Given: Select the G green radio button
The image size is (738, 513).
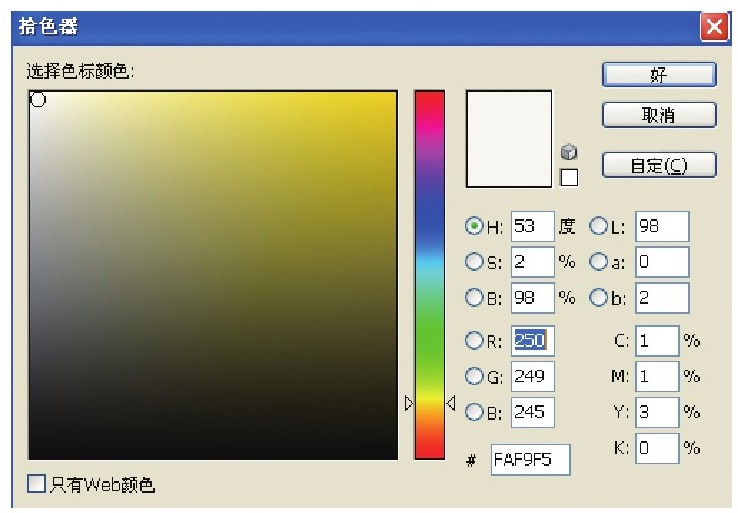Looking at the screenshot, I should tap(474, 376).
